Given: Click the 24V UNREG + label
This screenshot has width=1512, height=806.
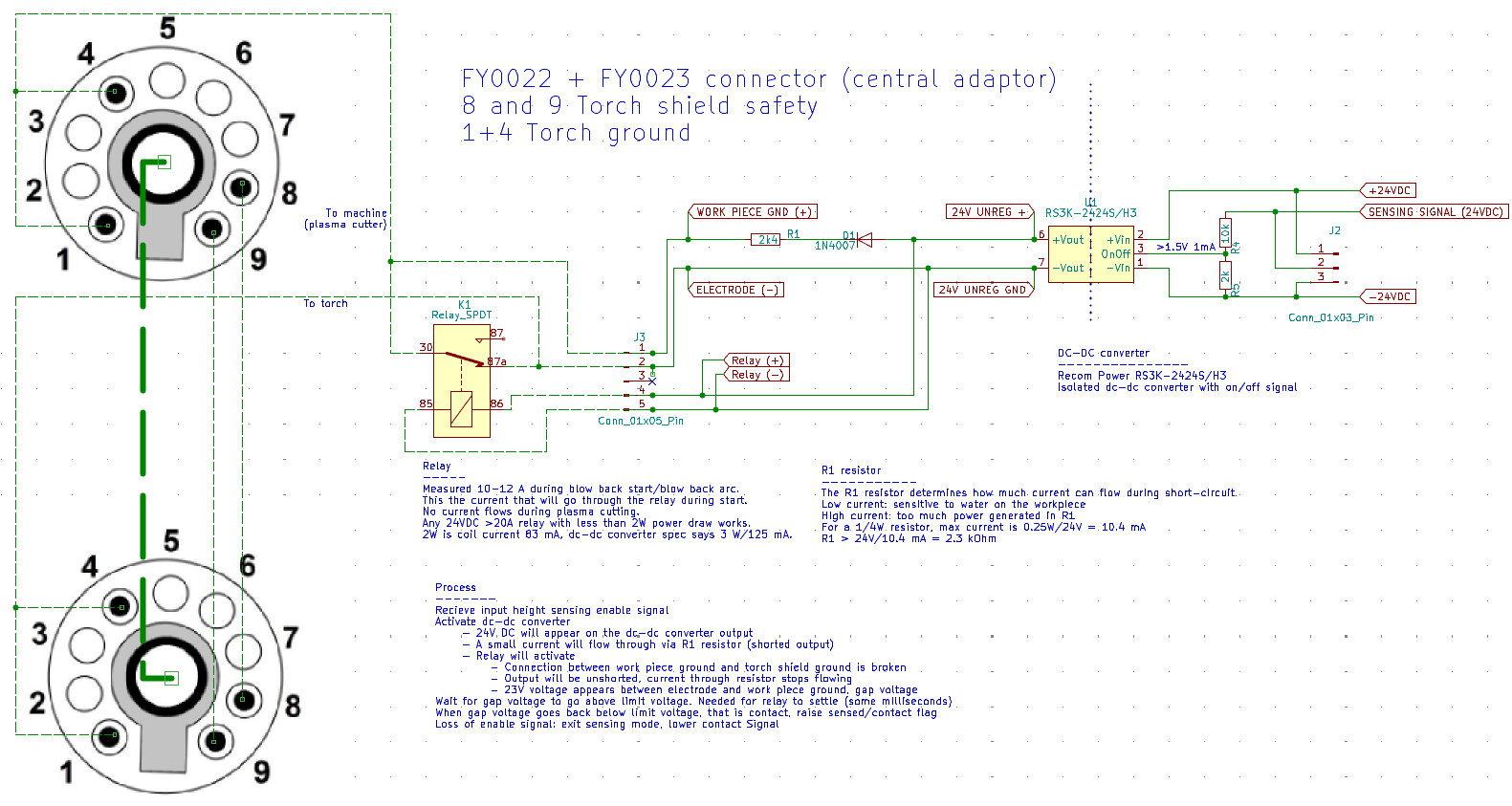Looking at the screenshot, I should click(989, 212).
